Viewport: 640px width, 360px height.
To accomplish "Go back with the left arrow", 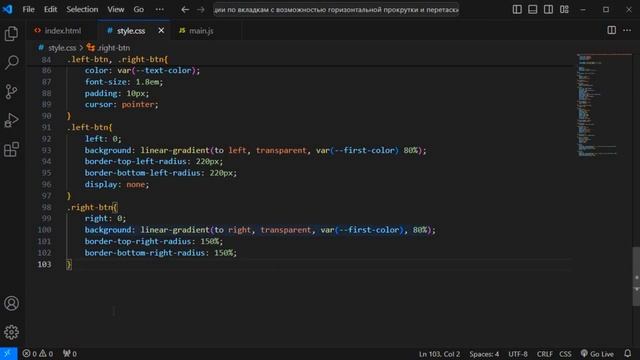I will pyautogui.click(x=185, y=9).
